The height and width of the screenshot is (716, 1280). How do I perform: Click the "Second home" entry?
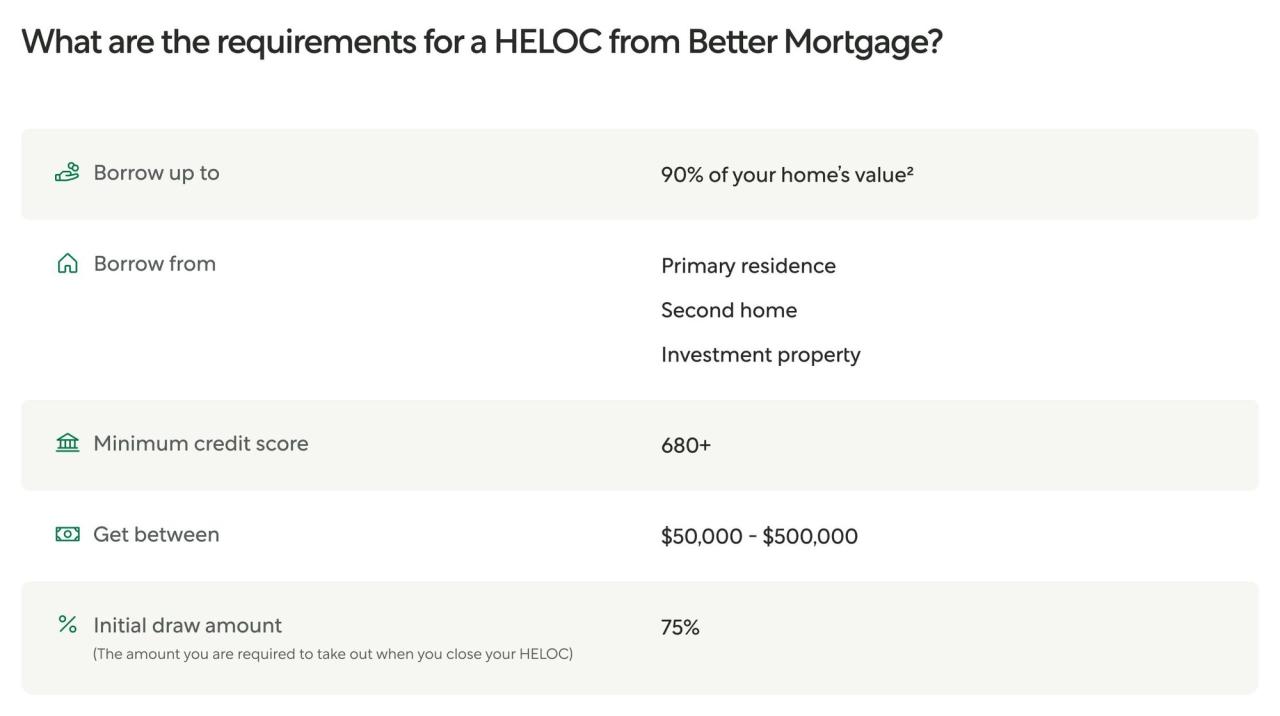(729, 310)
